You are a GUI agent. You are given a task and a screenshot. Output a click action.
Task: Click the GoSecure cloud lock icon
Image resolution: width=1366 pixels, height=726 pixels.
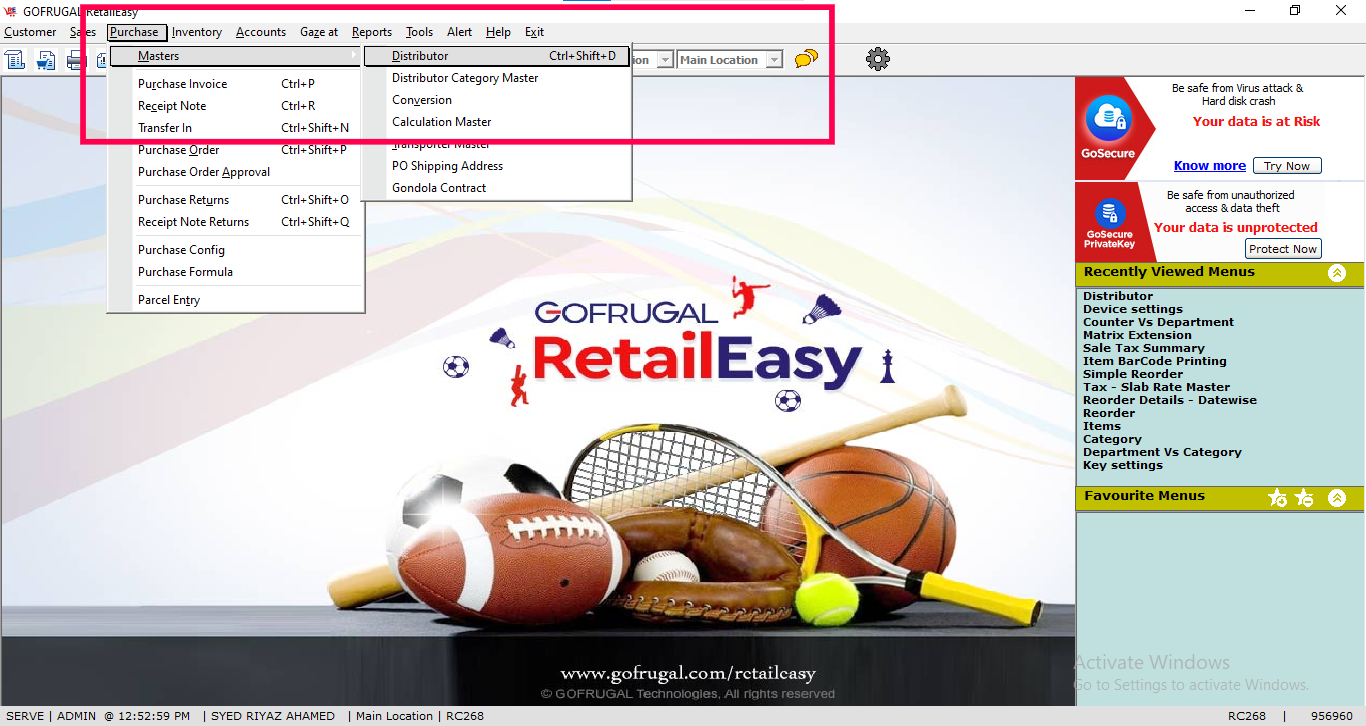click(x=1108, y=119)
